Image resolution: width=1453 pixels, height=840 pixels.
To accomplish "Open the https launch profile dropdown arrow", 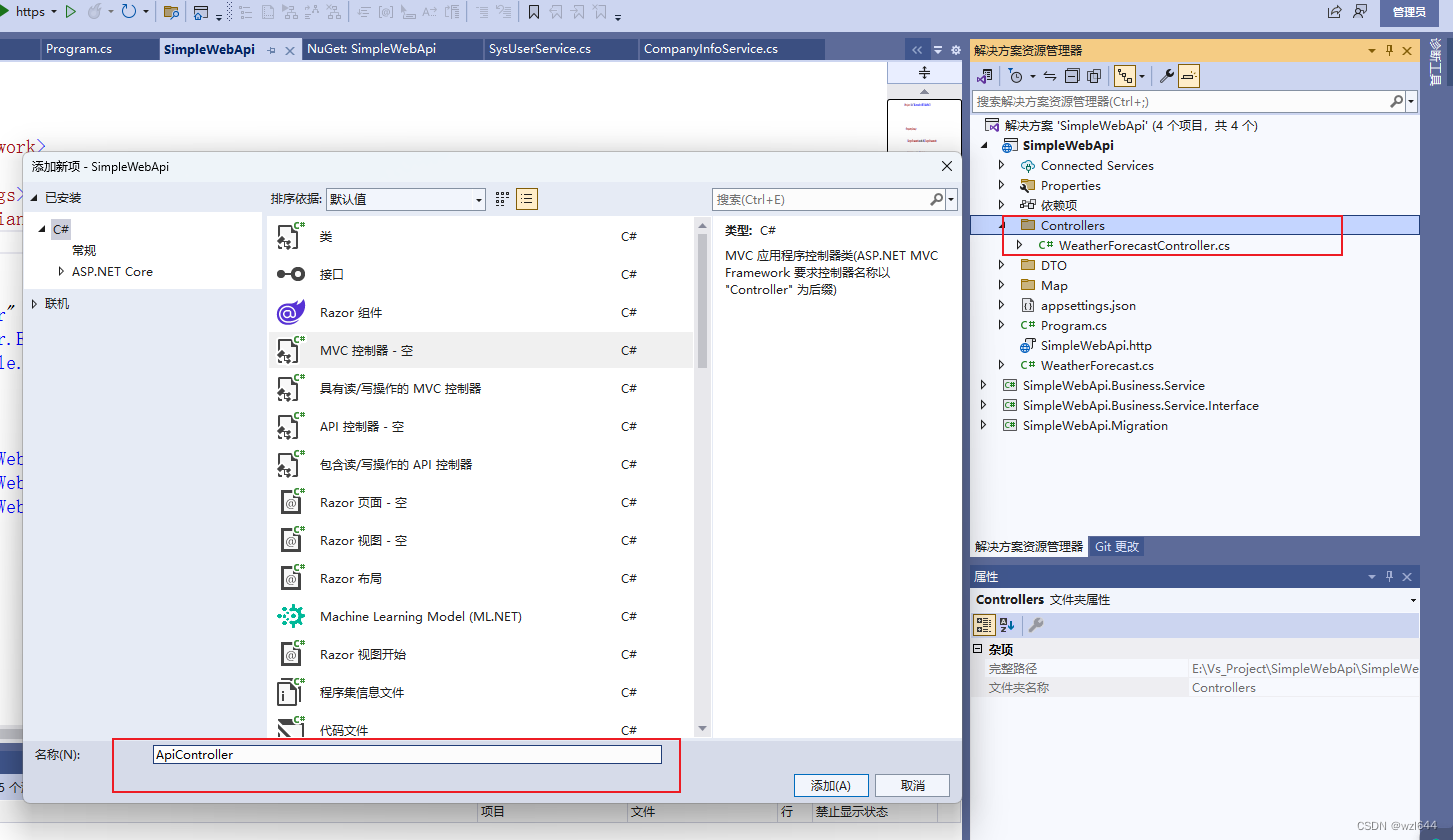I will (53, 12).
